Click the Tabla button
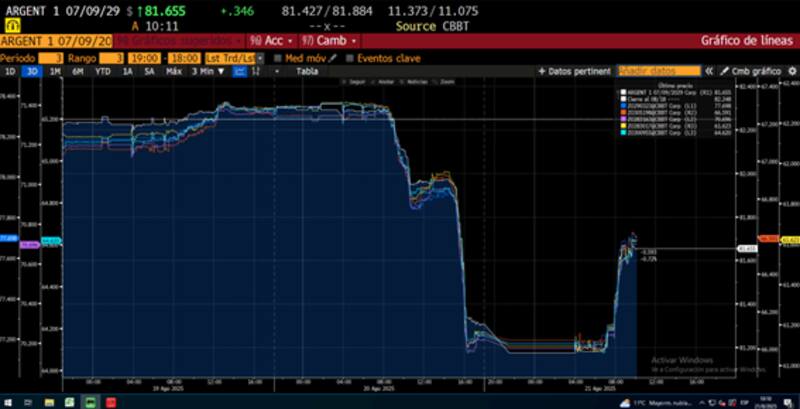The width and height of the screenshot is (800, 409). click(308, 72)
